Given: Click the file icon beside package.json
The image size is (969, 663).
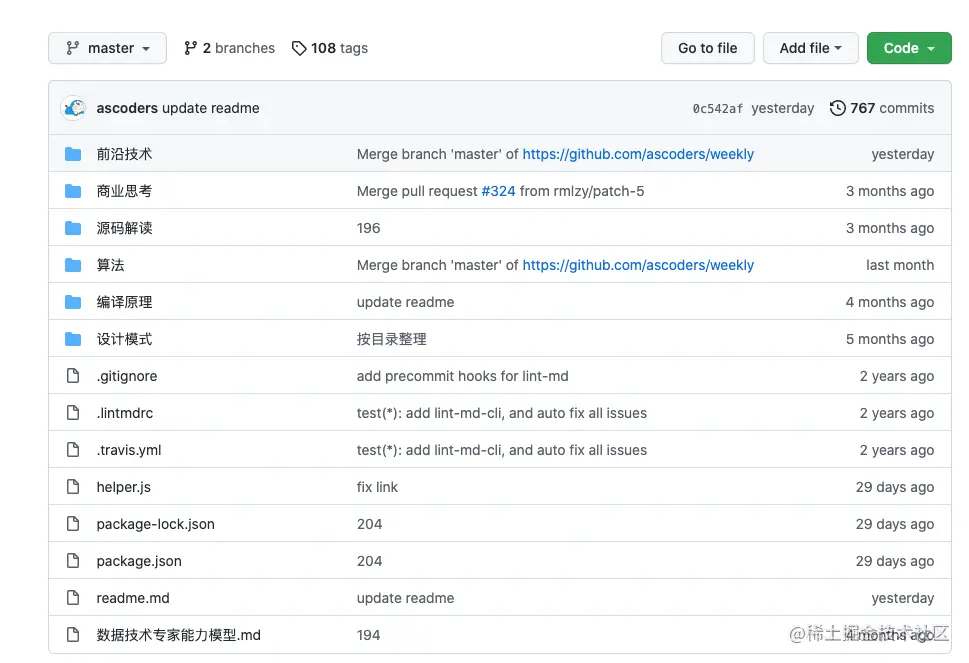Looking at the screenshot, I should click(73, 561).
